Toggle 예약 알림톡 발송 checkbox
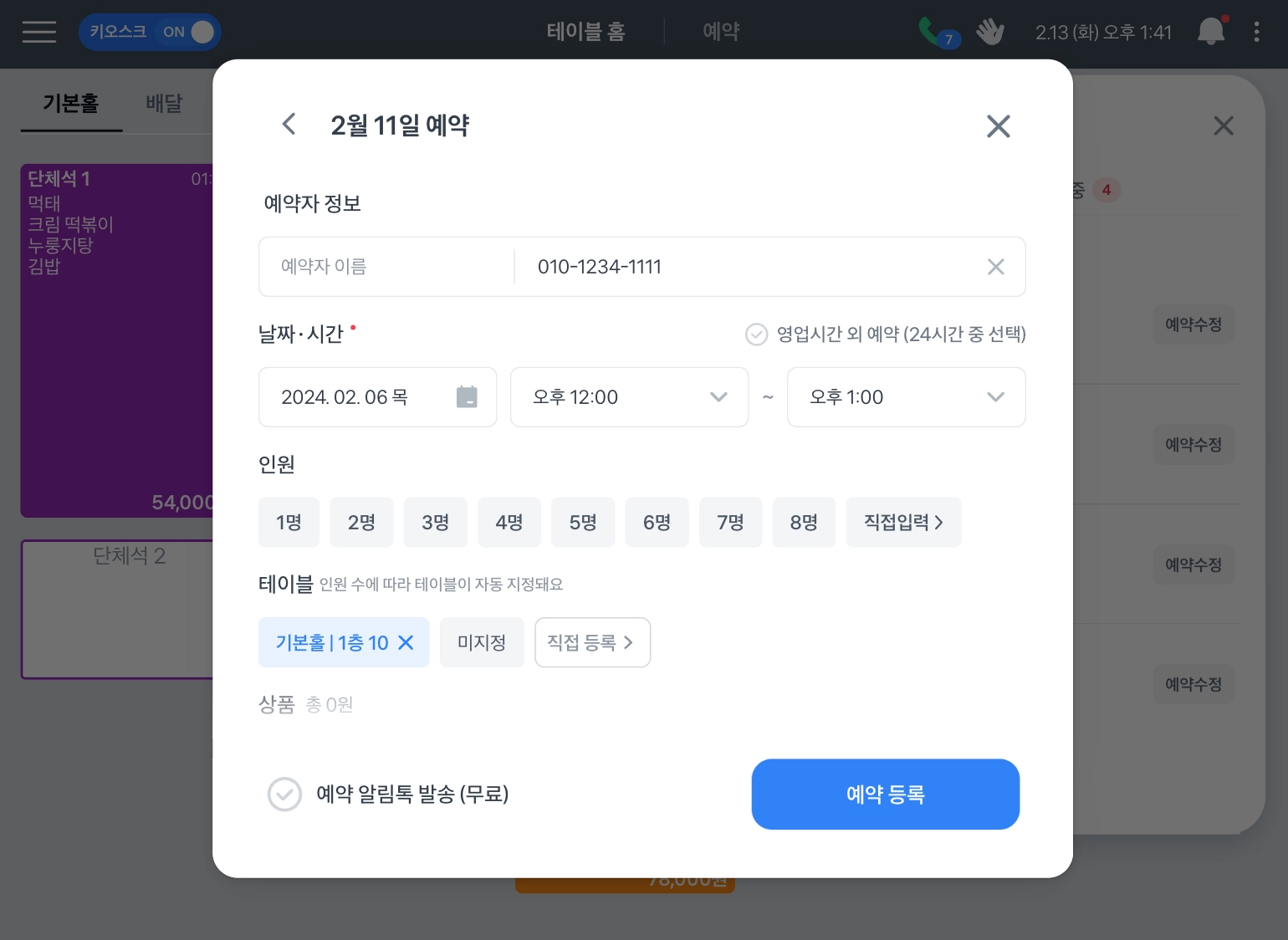This screenshot has width=1288, height=940. pos(284,794)
